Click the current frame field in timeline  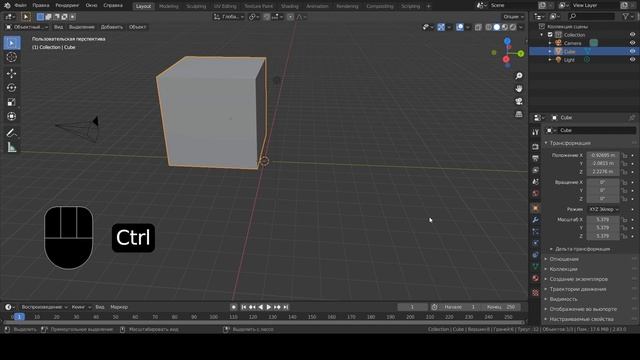pos(412,307)
